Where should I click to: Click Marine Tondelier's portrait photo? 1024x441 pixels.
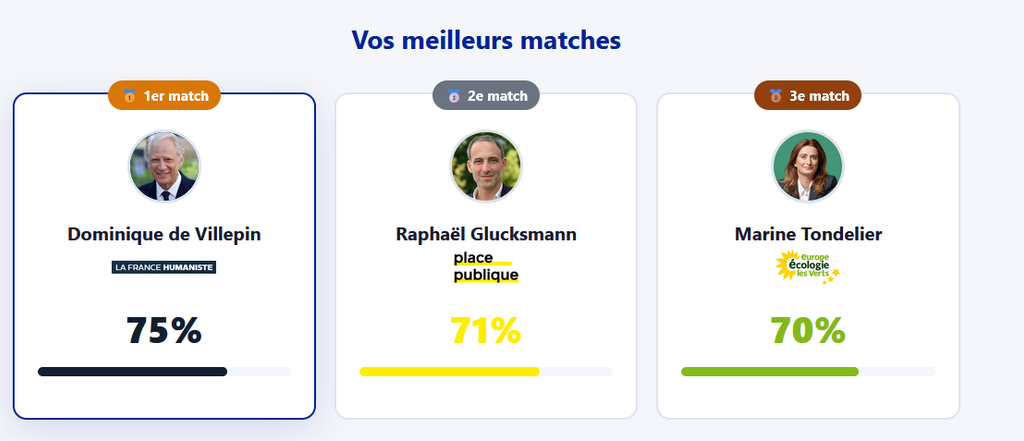808,166
